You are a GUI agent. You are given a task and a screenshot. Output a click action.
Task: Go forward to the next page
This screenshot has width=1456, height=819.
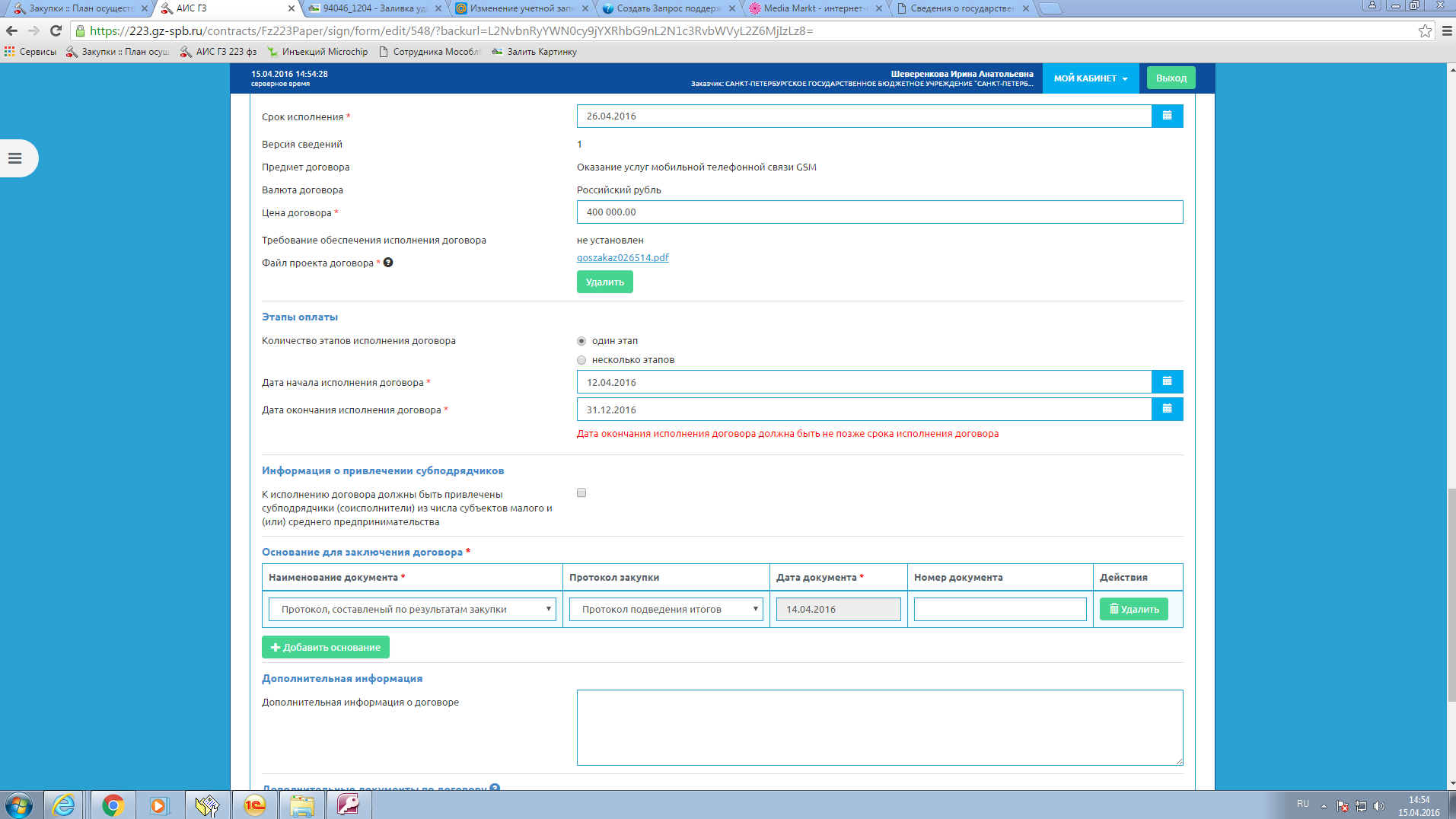pyautogui.click(x=33, y=30)
